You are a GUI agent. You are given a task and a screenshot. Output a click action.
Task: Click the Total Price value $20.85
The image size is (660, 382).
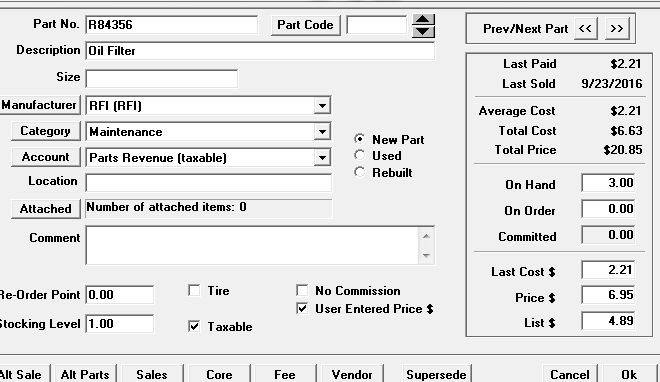[x=623, y=150]
